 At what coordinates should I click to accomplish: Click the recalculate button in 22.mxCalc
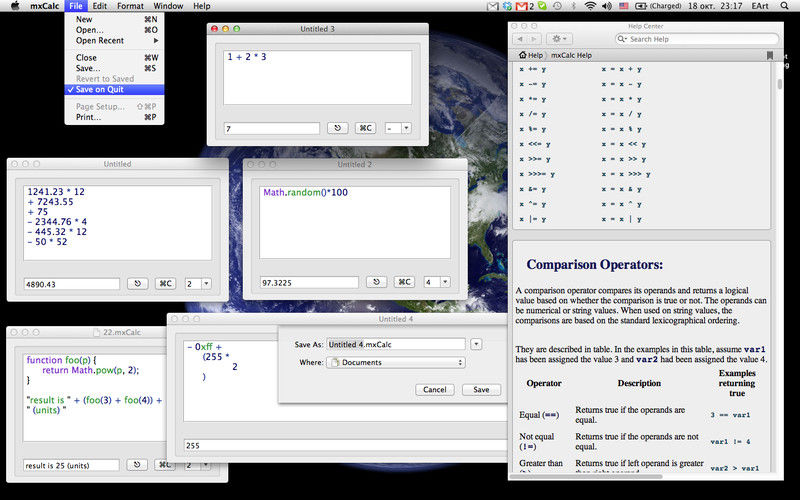137,465
